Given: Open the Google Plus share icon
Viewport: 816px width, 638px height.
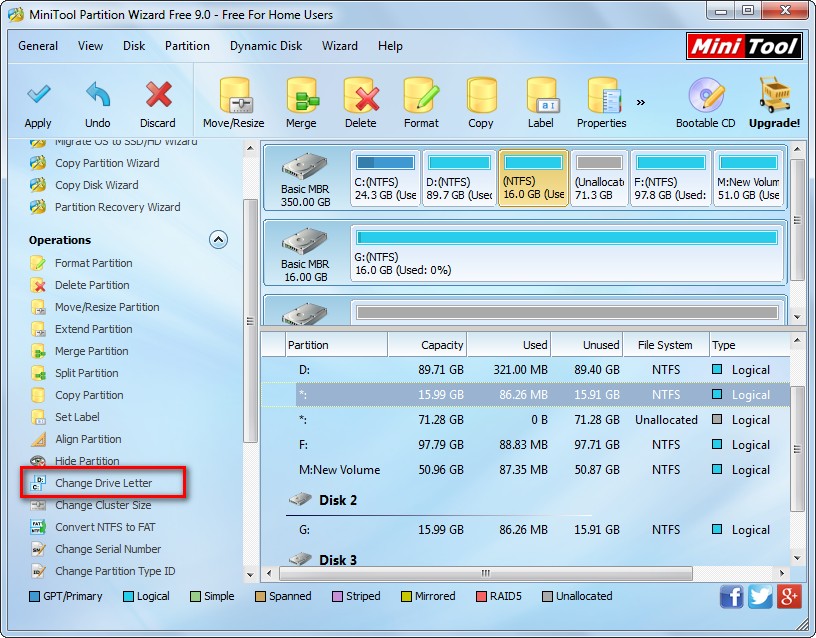Looking at the screenshot, I should pyautogui.click(x=788, y=597).
